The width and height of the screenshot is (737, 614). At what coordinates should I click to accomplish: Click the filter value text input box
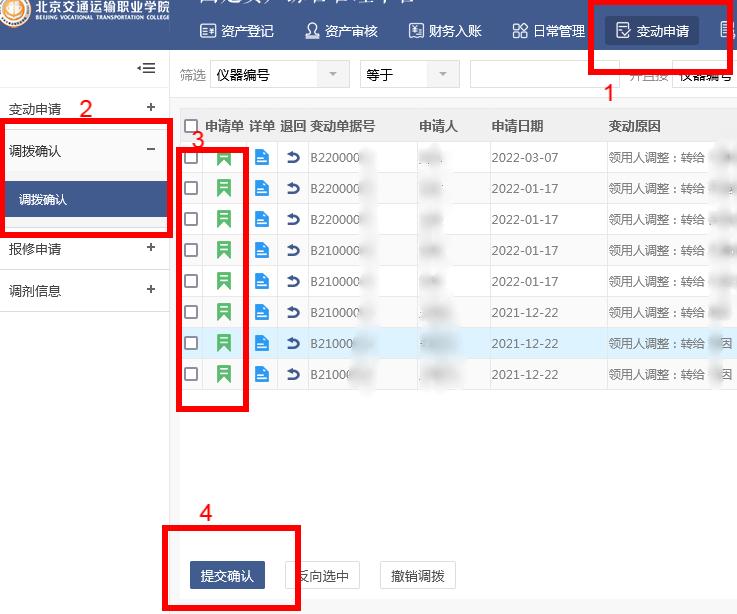tap(542, 75)
